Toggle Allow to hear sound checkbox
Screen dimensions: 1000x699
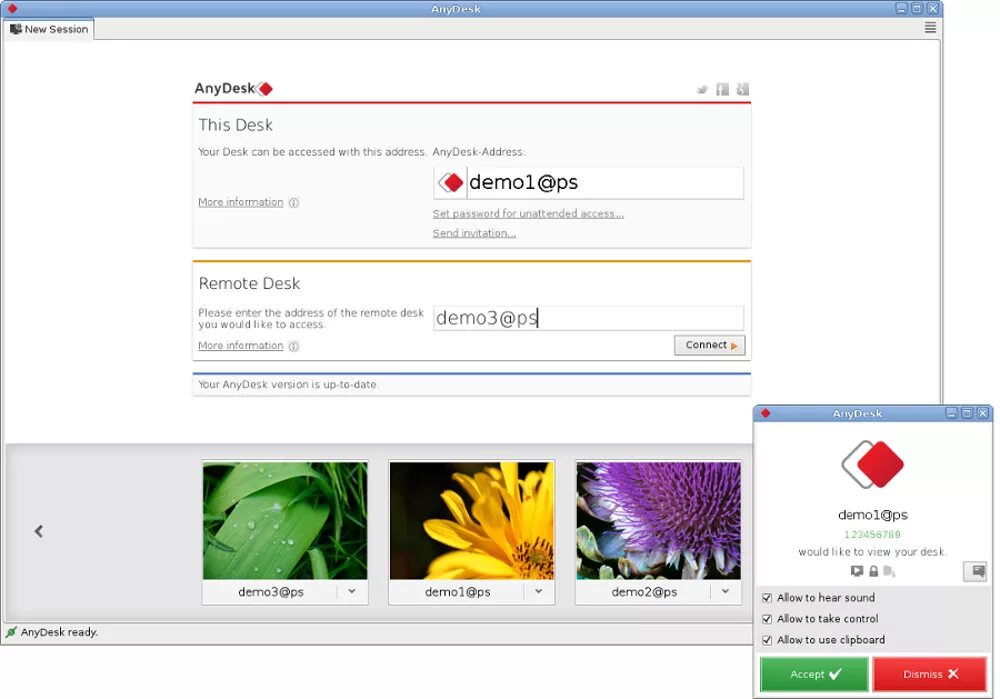click(x=767, y=598)
